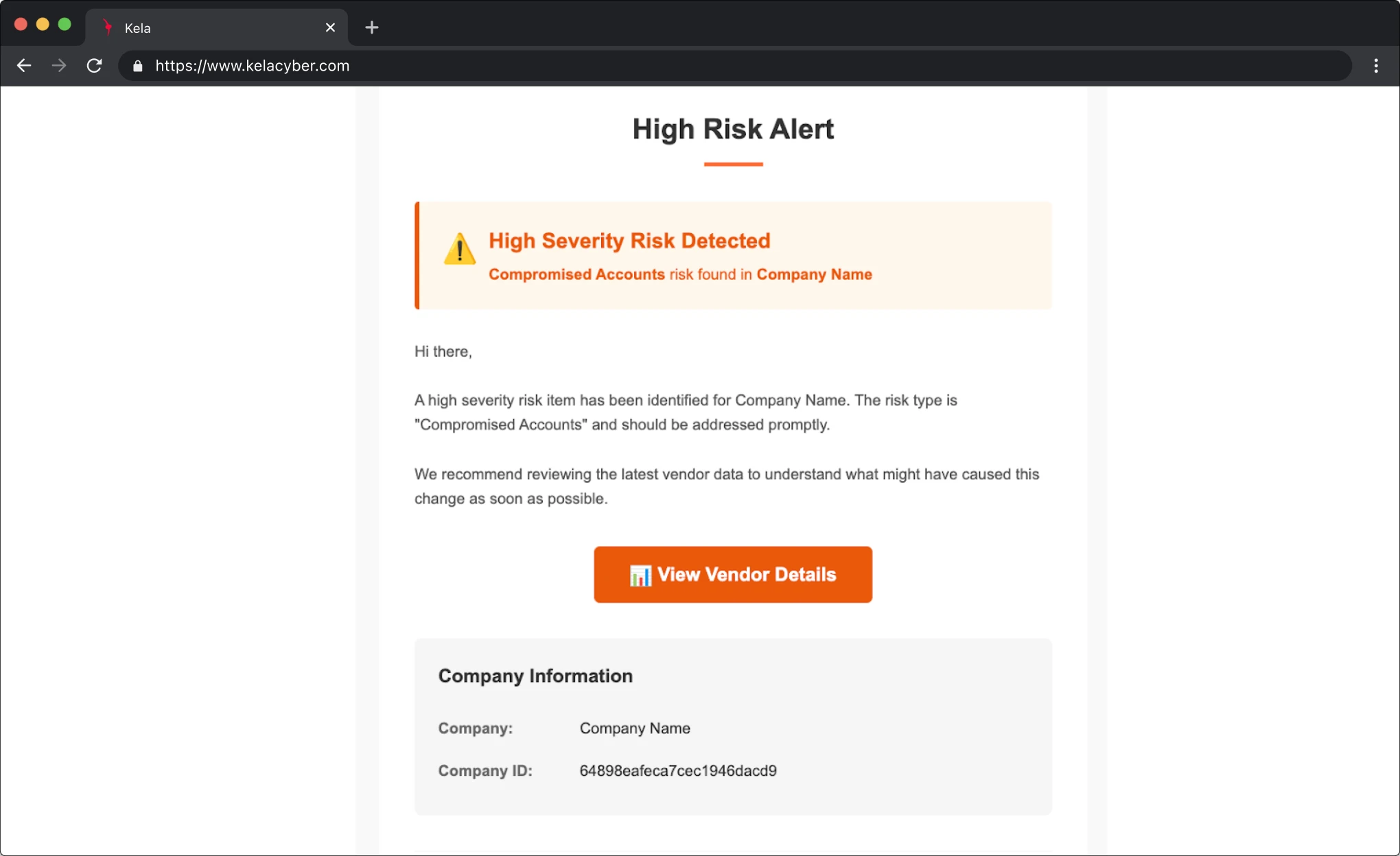Viewport: 1400px width, 856px height.
Task: Click the chart icon on the vendor button
Action: click(x=640, y=575)
